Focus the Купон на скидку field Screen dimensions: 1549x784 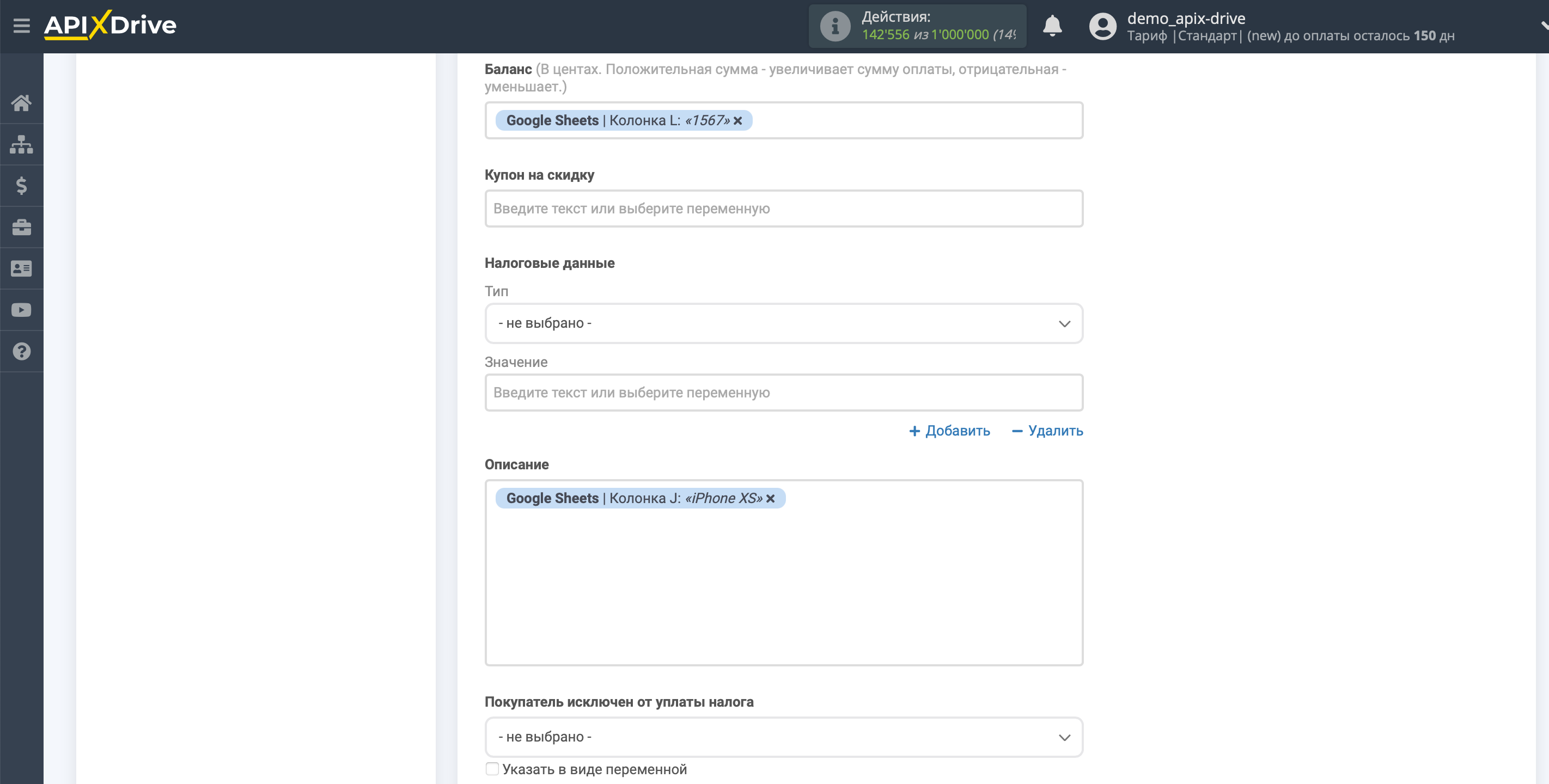(x=784, y=209)
